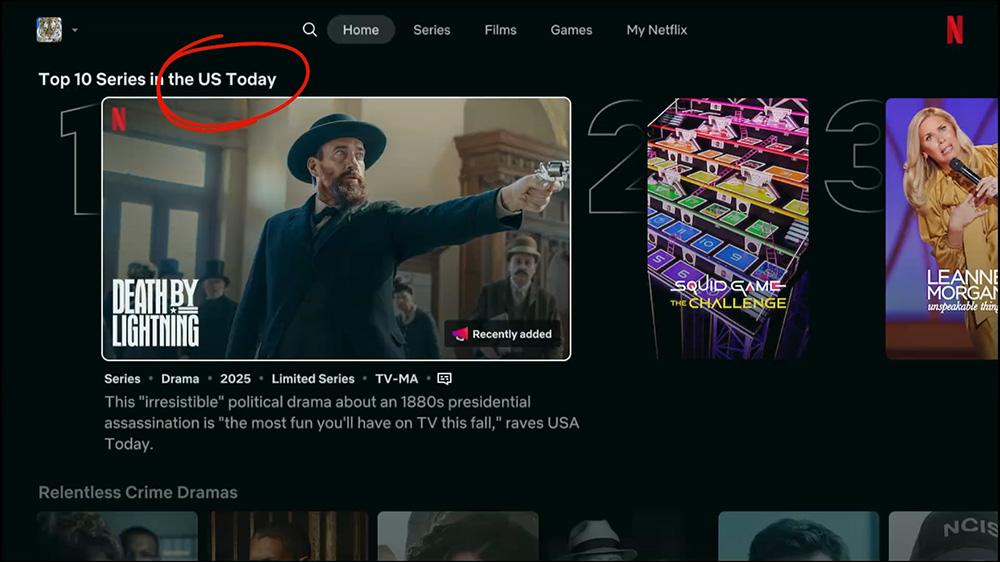The height and width of the screenshot is (562, 1000).
Task: Switch to the Series tab
Action: pyautogui.click(x=432, y=29)
